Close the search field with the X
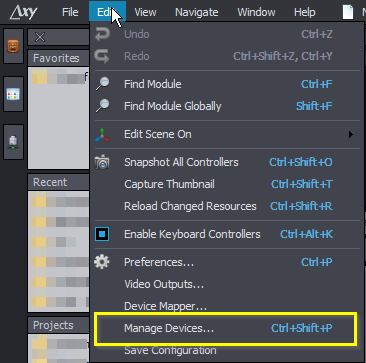366x363 pixels. [40, 37]
